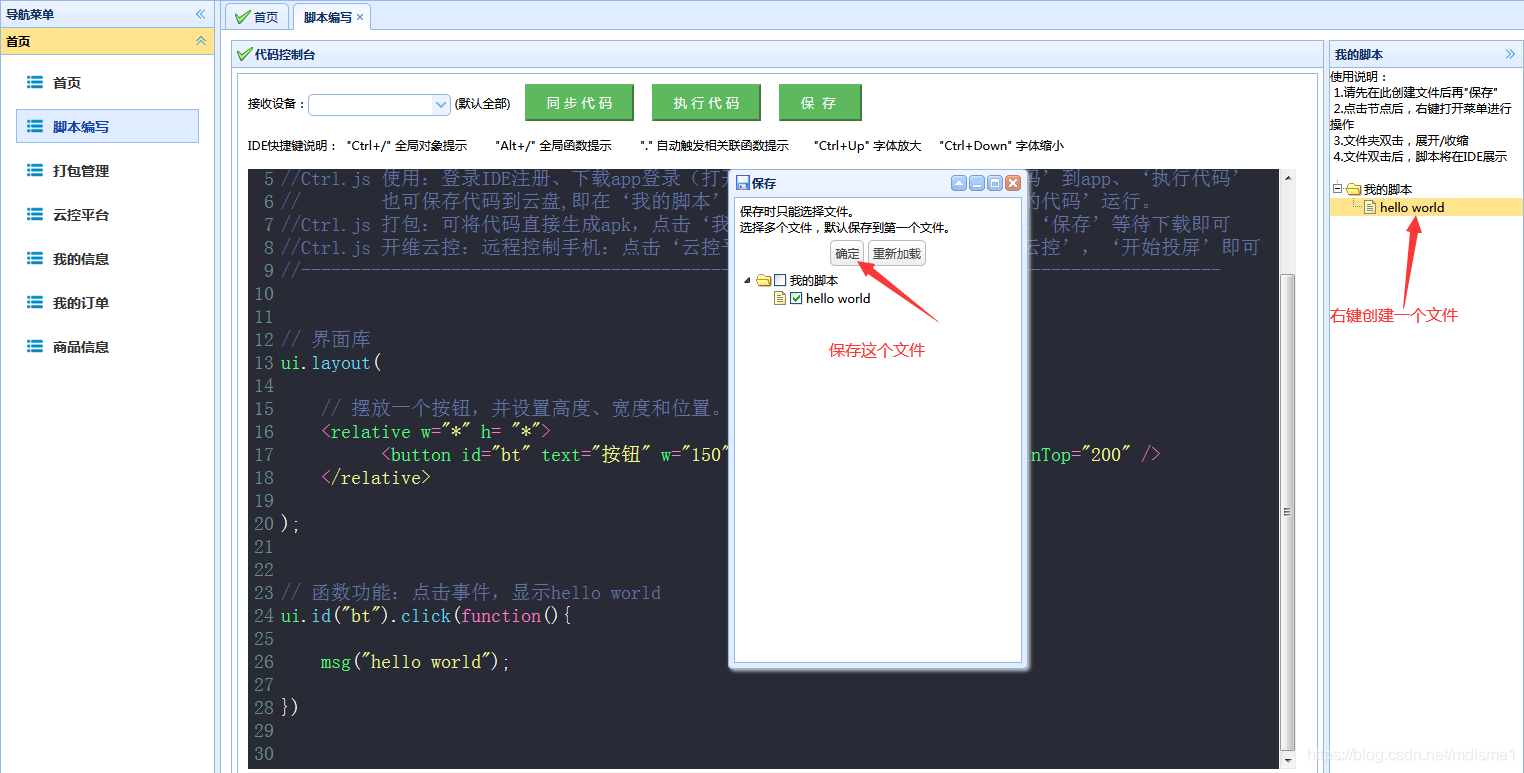This screenshot has width=1524, height=773.
Task: Minimize the 保存 dialog
Action: pos(976,183)
